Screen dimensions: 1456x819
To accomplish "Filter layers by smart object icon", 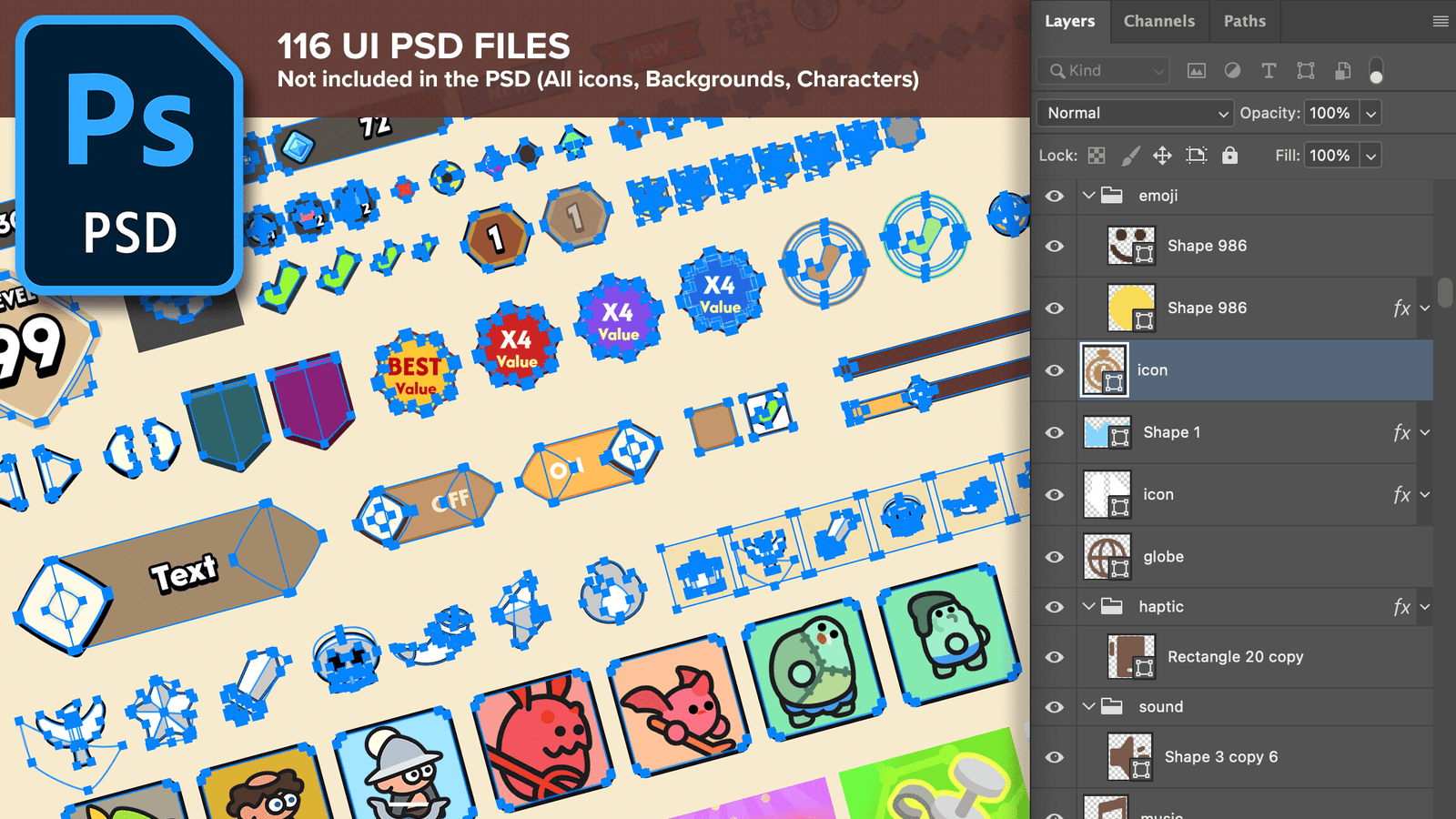I will coord(1342,70).
